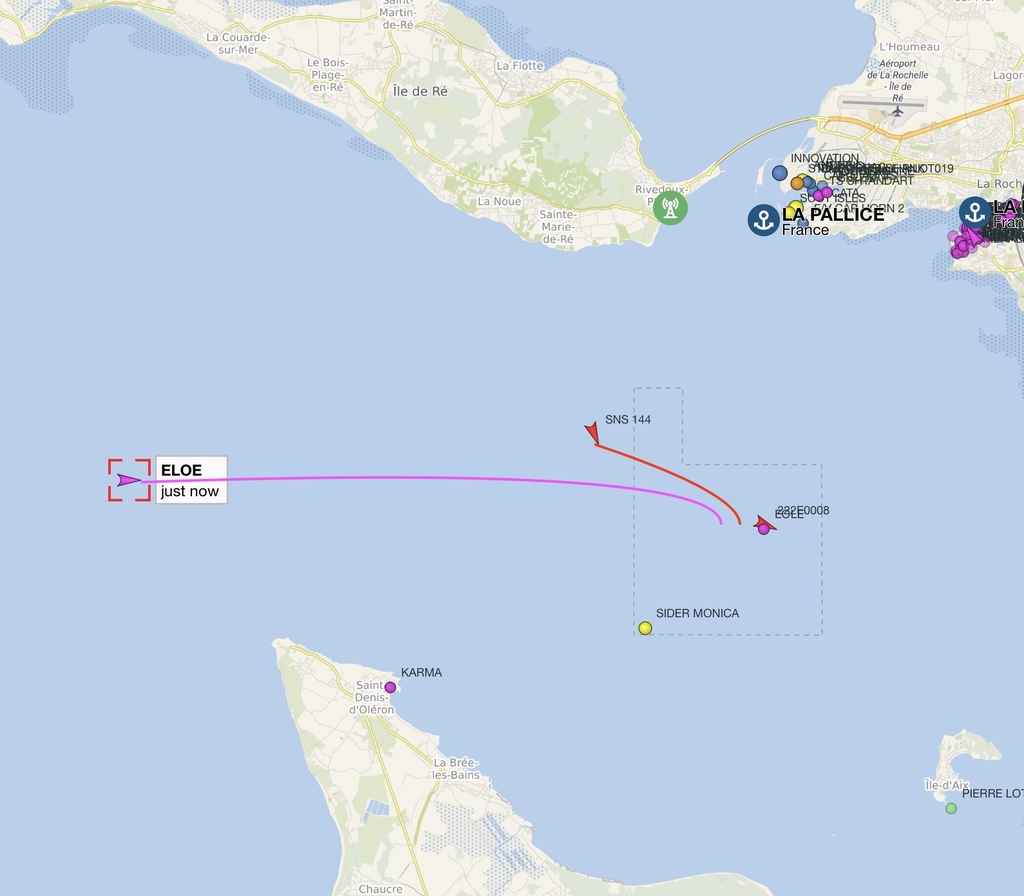The height and width of the screenshot is (896, 1024).
Task: Select the KARMA vessel marker
Action: click(391, 687)
